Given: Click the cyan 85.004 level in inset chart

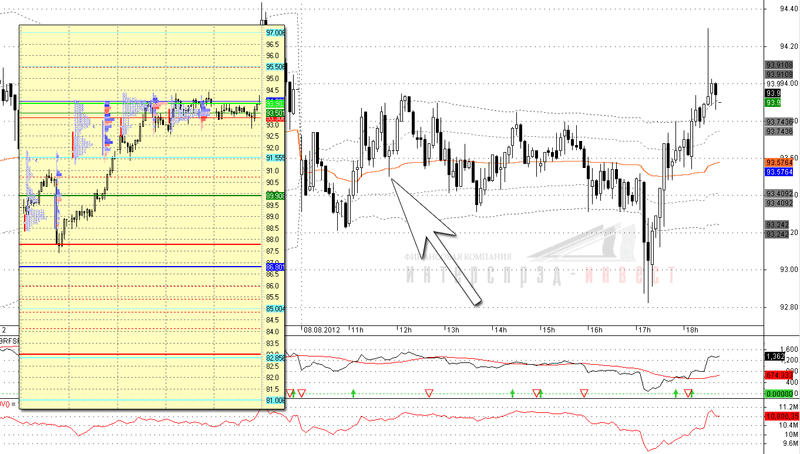Looking at the screenshot, I should point(275,309).
